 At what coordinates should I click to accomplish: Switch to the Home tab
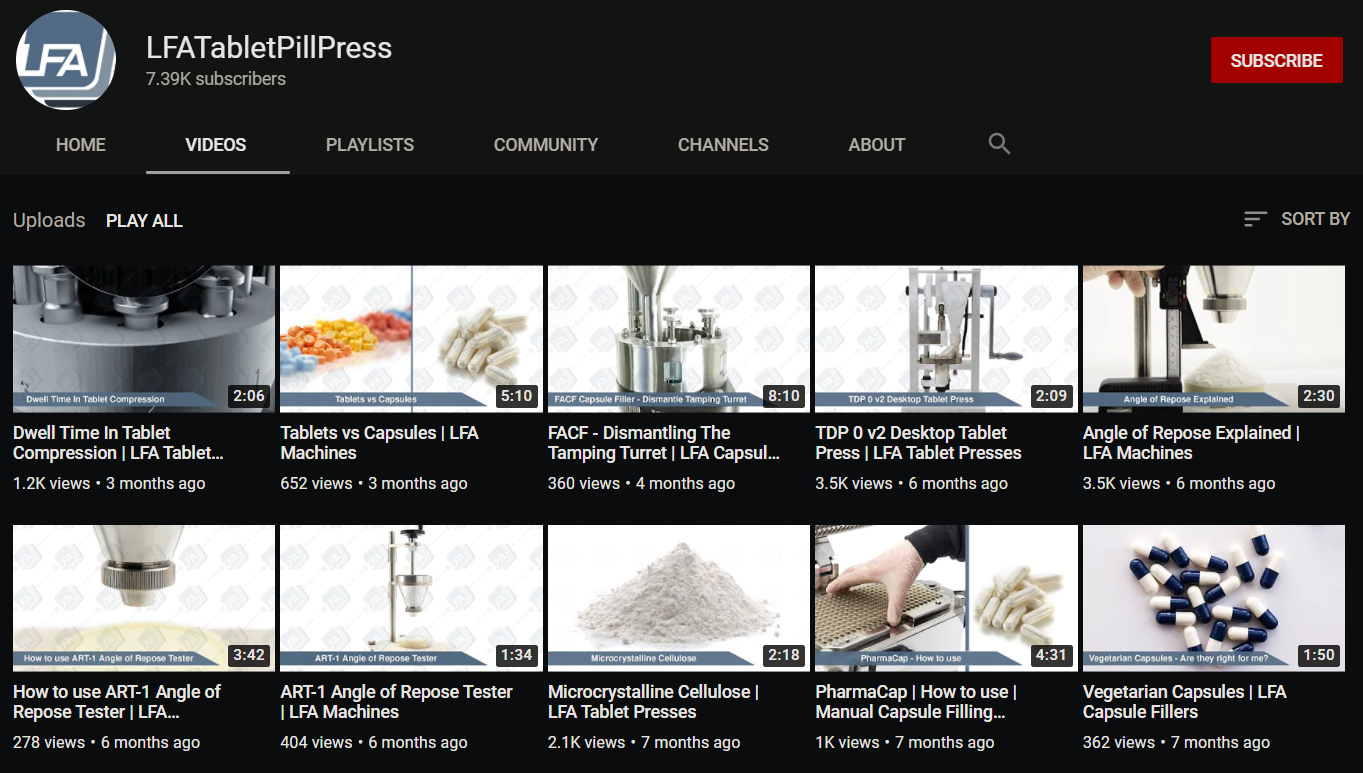click(x=81, y=145)
